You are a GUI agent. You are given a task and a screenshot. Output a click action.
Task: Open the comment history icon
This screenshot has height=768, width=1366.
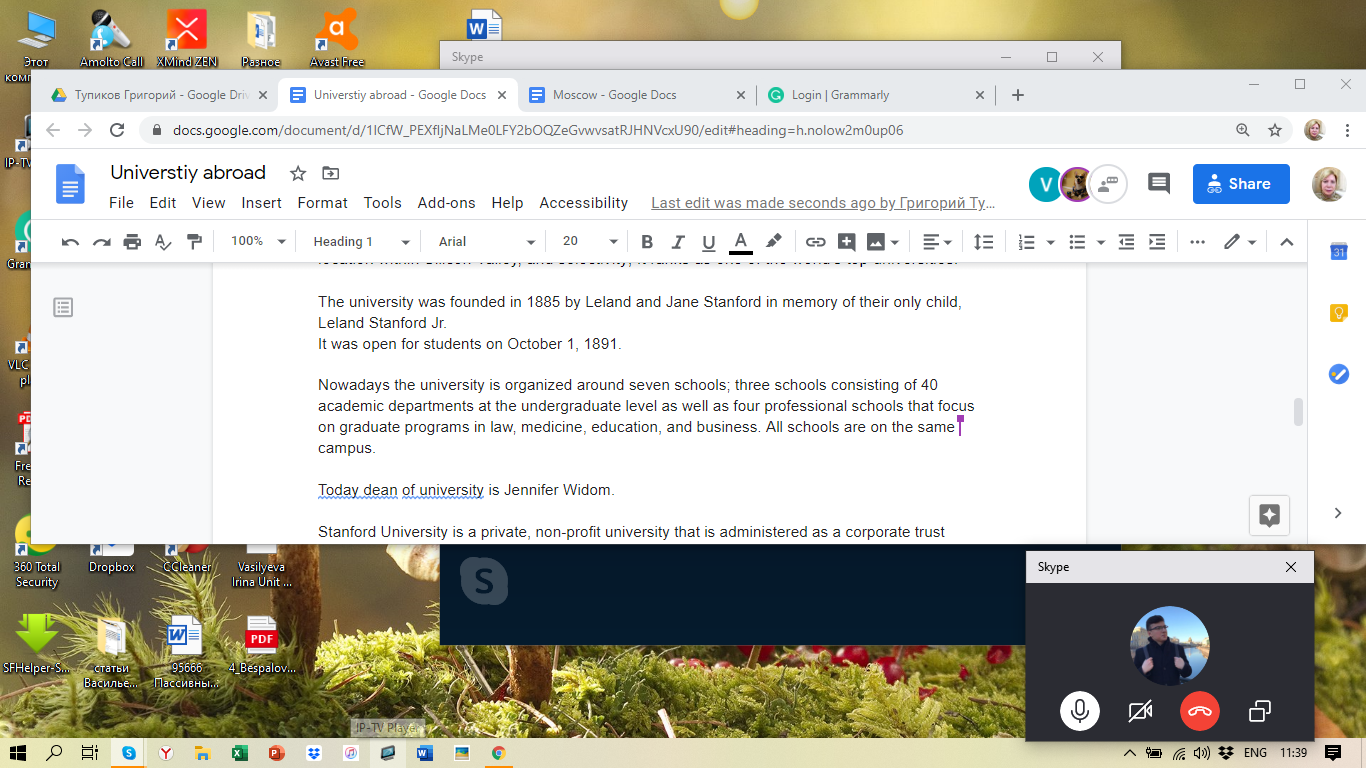pos(1158,184)
